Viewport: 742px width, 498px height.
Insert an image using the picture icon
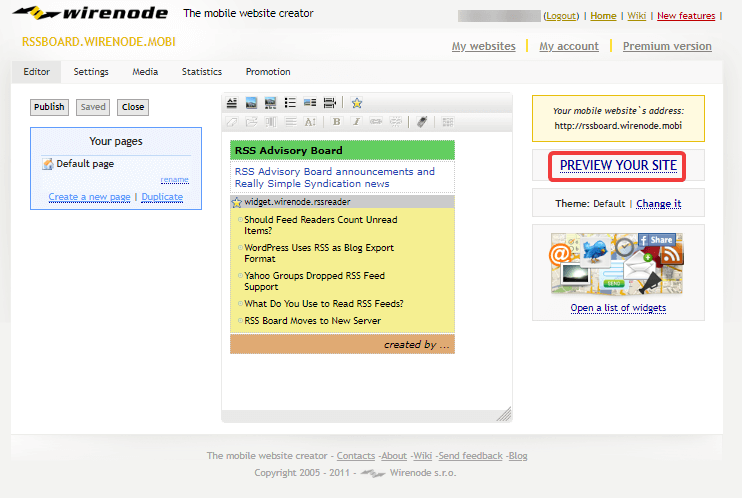pyautogui.click(x=251, y=103)
